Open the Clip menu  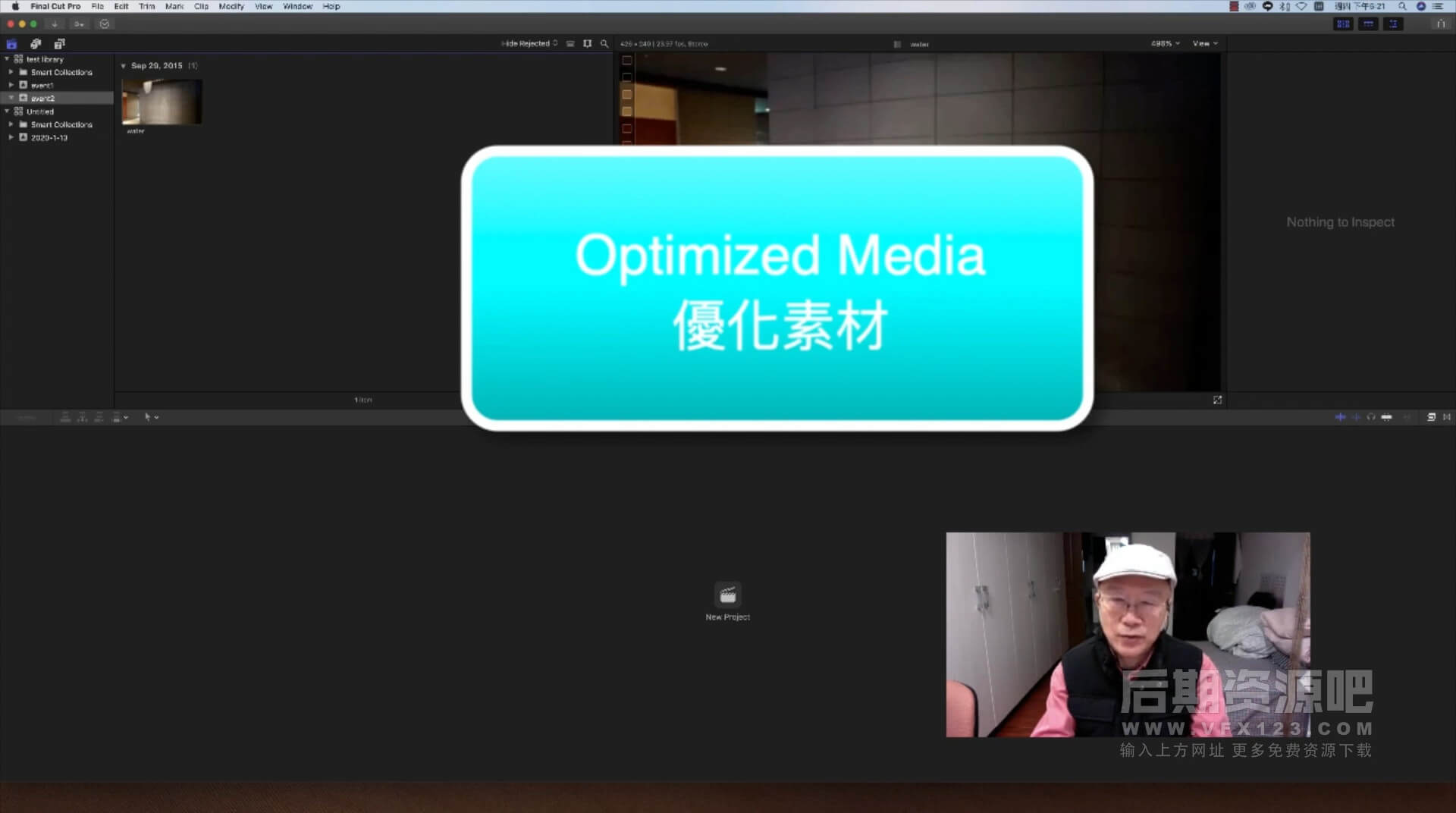pos(201,6)
